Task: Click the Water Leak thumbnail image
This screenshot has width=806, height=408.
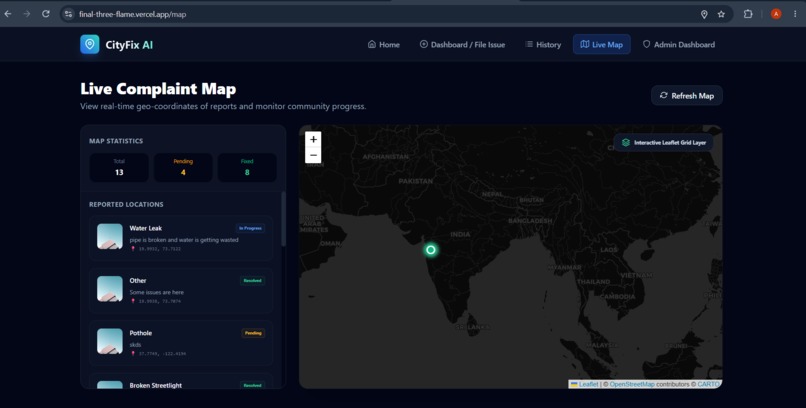Action: coord(110,236)
